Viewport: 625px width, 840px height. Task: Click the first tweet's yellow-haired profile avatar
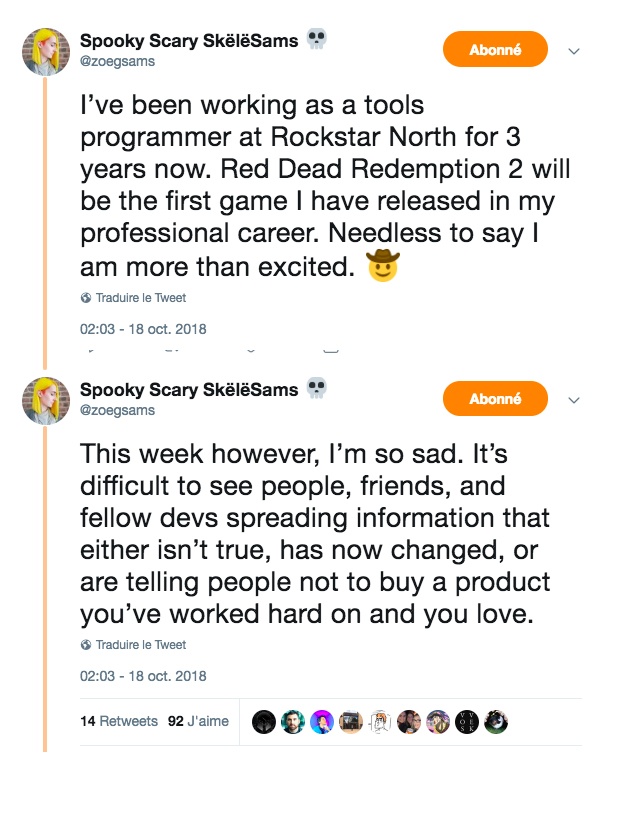pos(43,50)
